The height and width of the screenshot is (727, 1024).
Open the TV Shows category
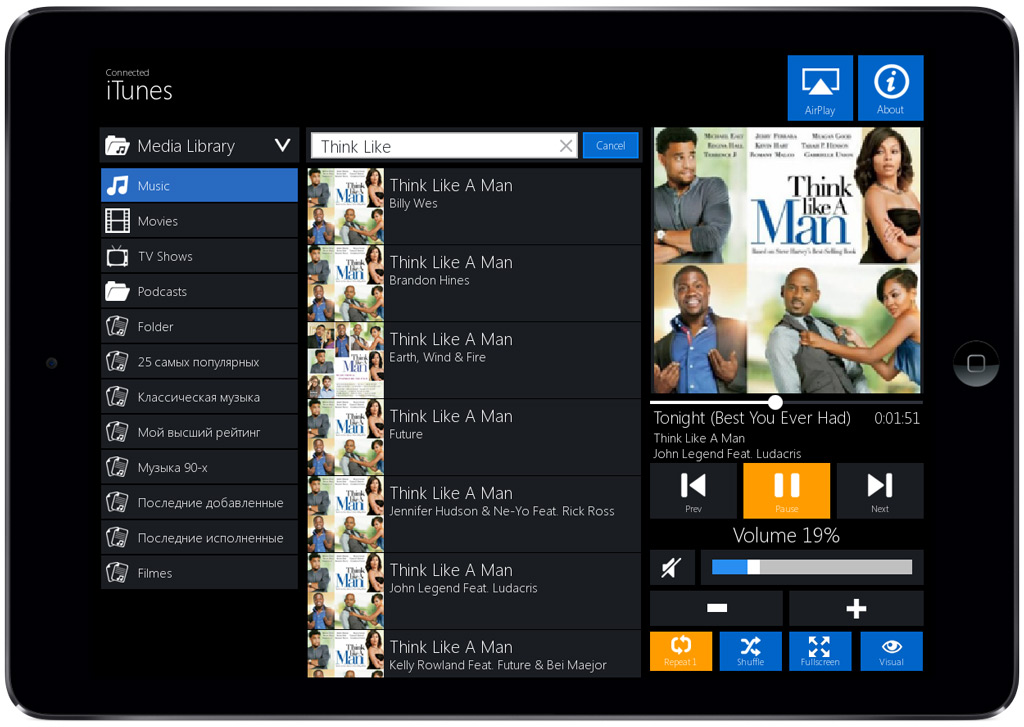click(x=199, y=256)
